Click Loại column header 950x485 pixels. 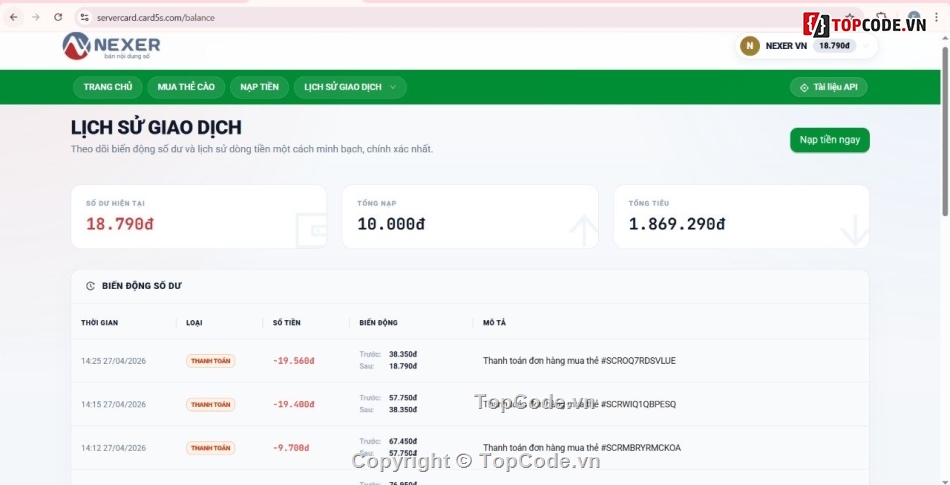(x=194, y=323)
